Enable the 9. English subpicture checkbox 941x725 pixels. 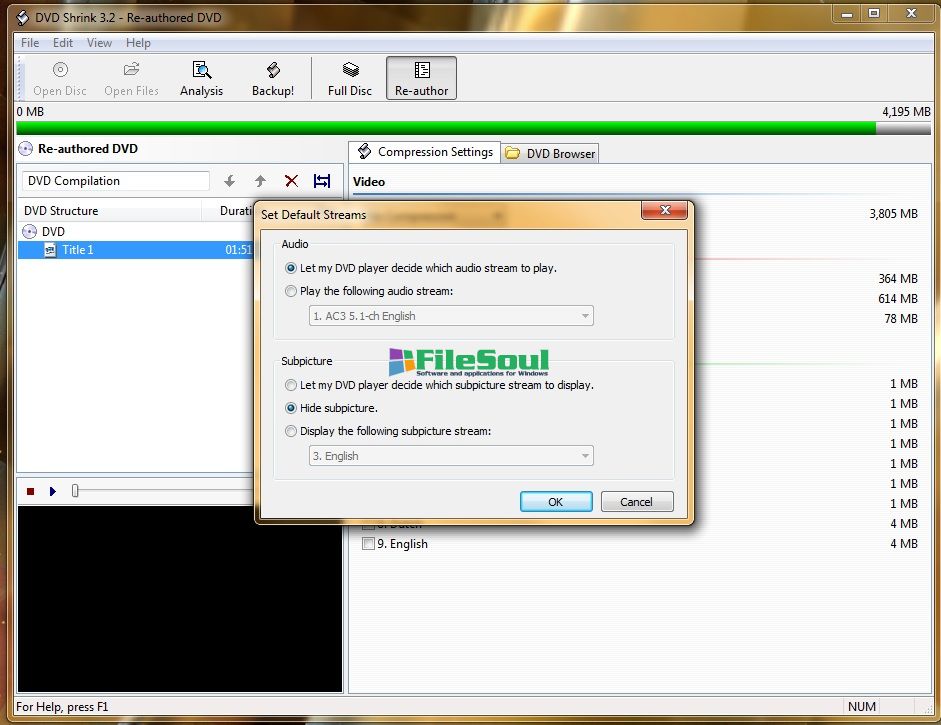coord(368,544)
